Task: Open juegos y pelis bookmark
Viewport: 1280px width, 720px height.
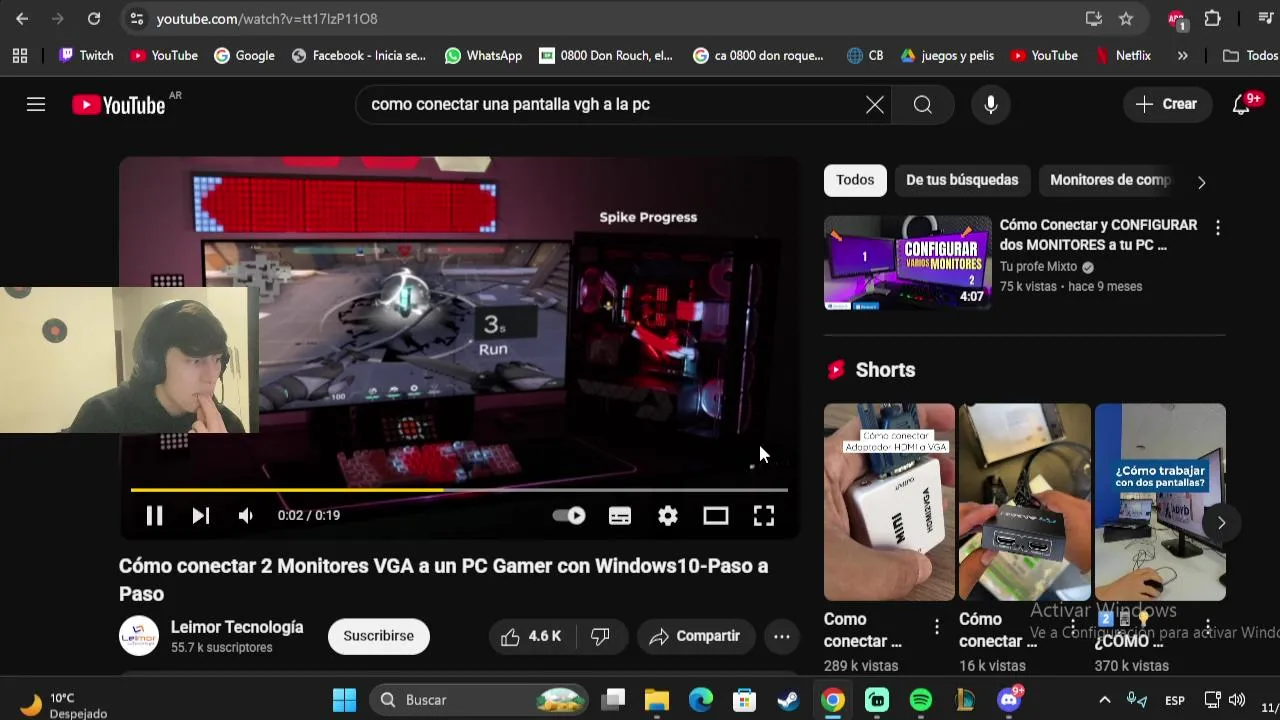Action: click(947, 56)
